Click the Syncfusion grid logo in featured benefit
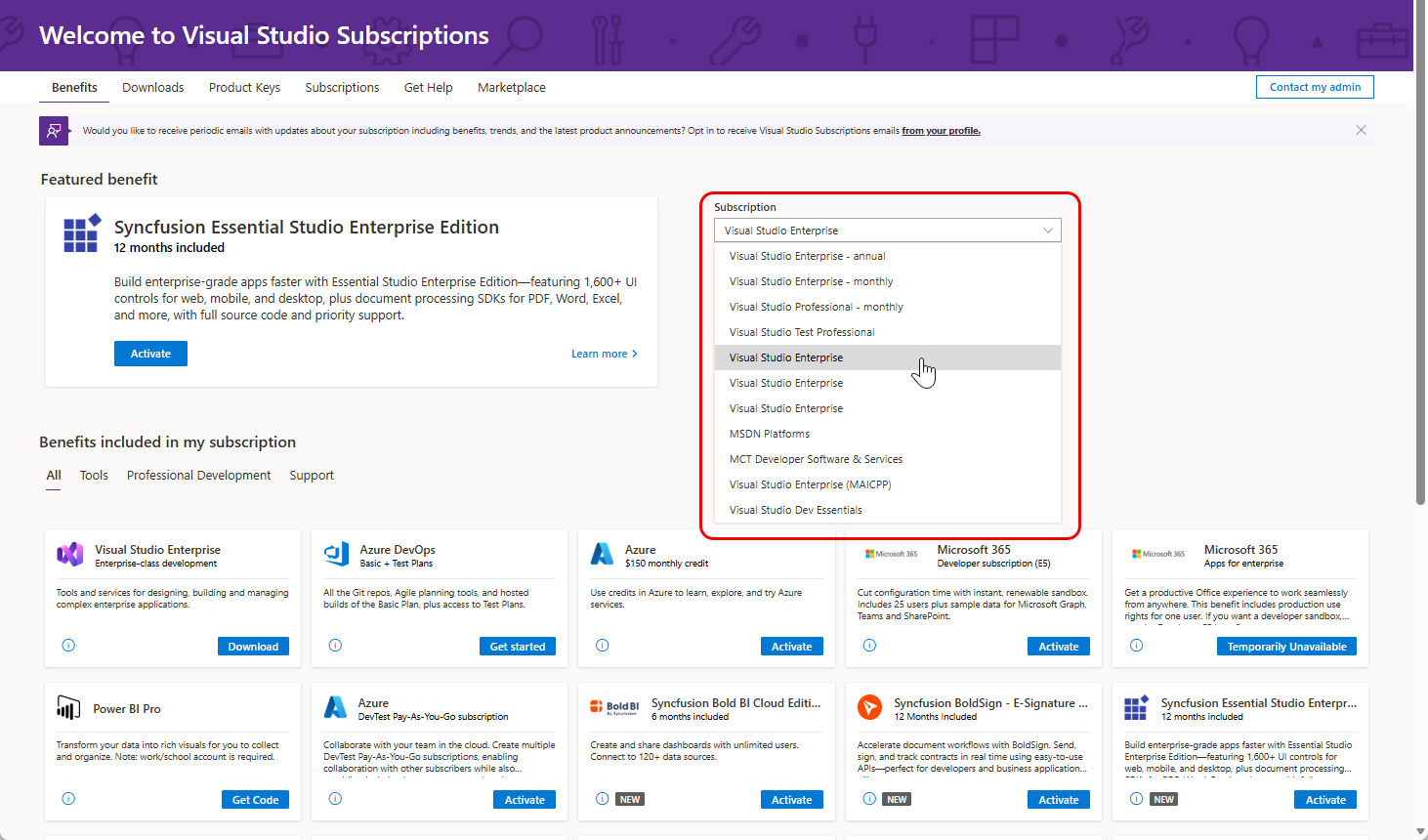The height and width of the screenshot is (840, 1428). pos(82,233)
